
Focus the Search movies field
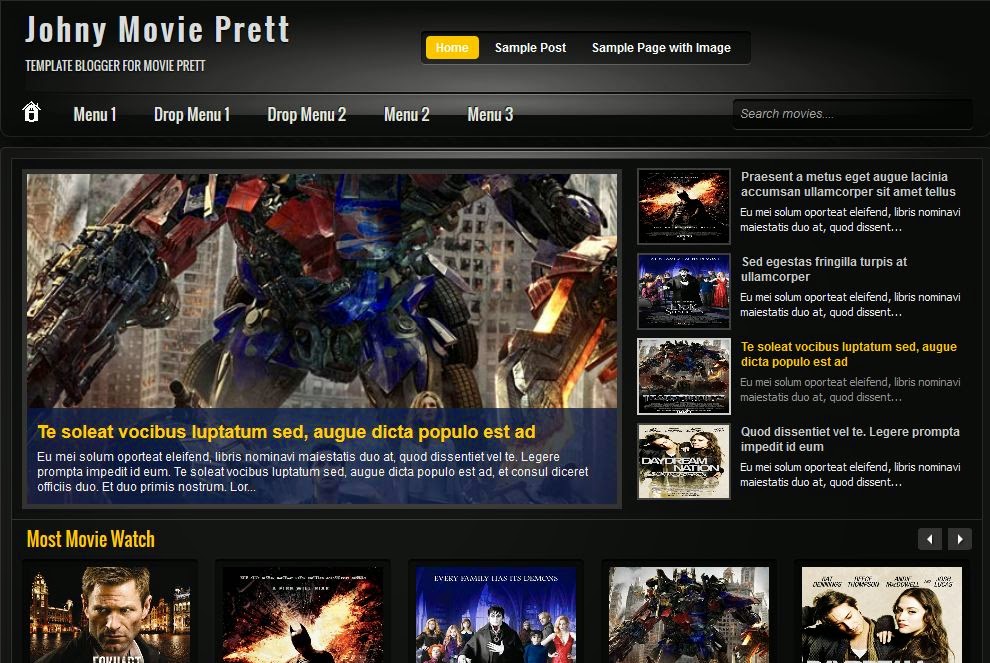[852, 114]
